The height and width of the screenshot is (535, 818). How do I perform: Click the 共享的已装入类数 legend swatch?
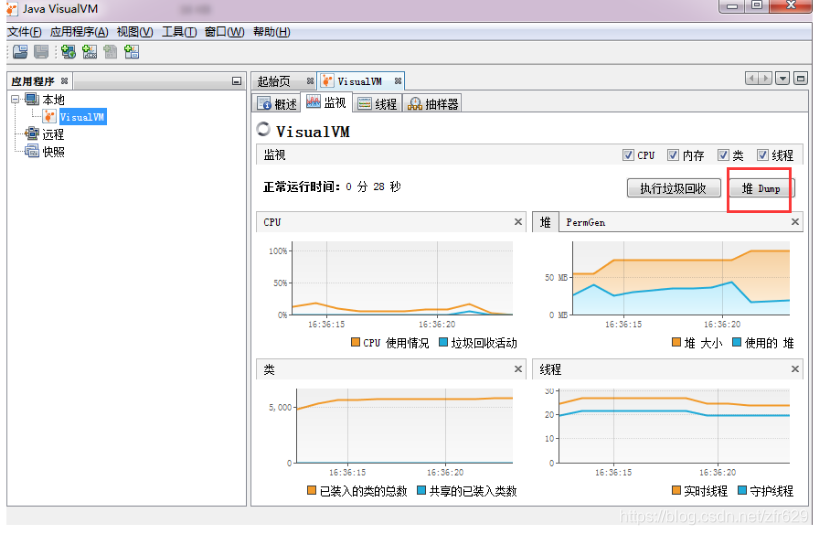pos(422,490)
